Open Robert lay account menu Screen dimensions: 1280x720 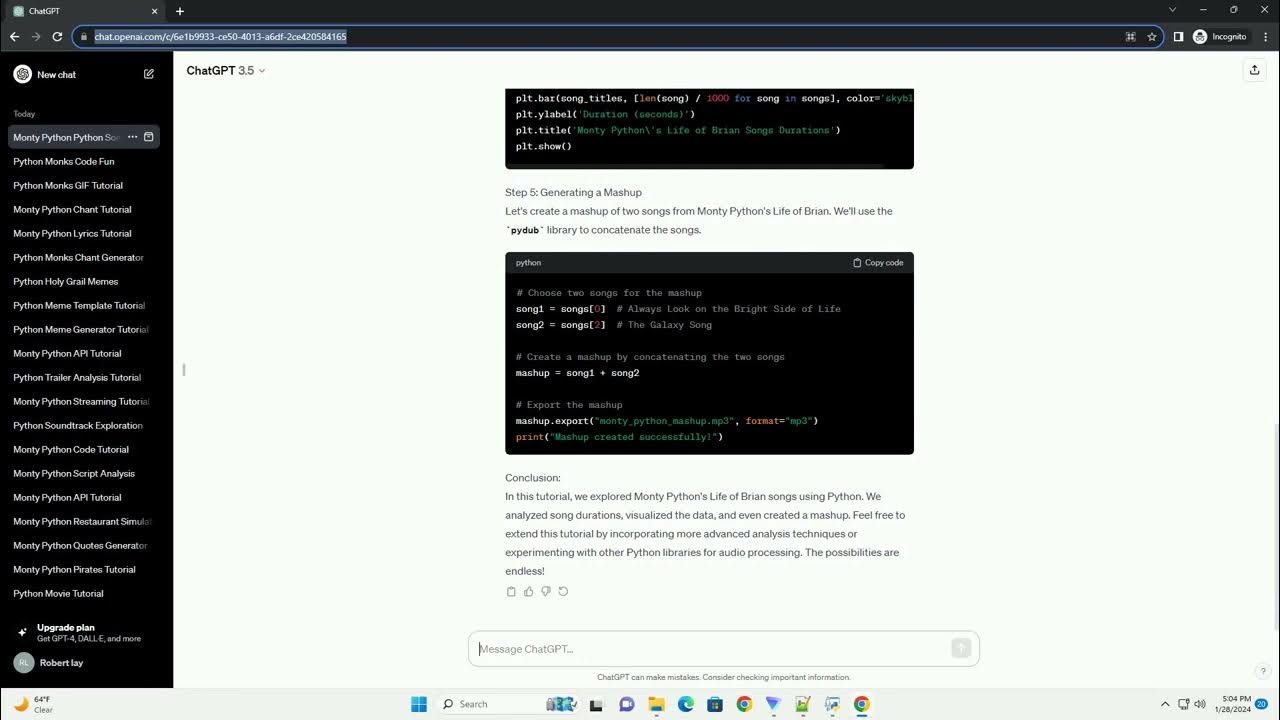pyautogui.click(x=84, y=663)
